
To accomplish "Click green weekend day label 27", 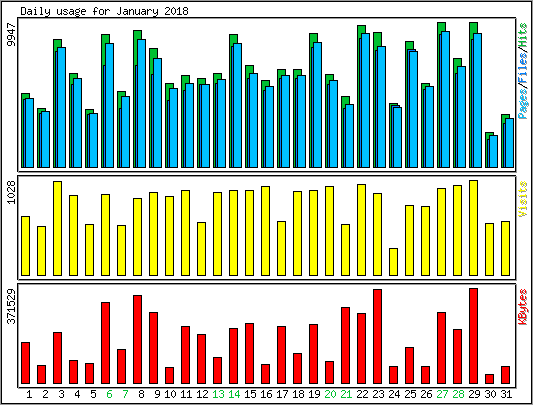I will point(442,394).
